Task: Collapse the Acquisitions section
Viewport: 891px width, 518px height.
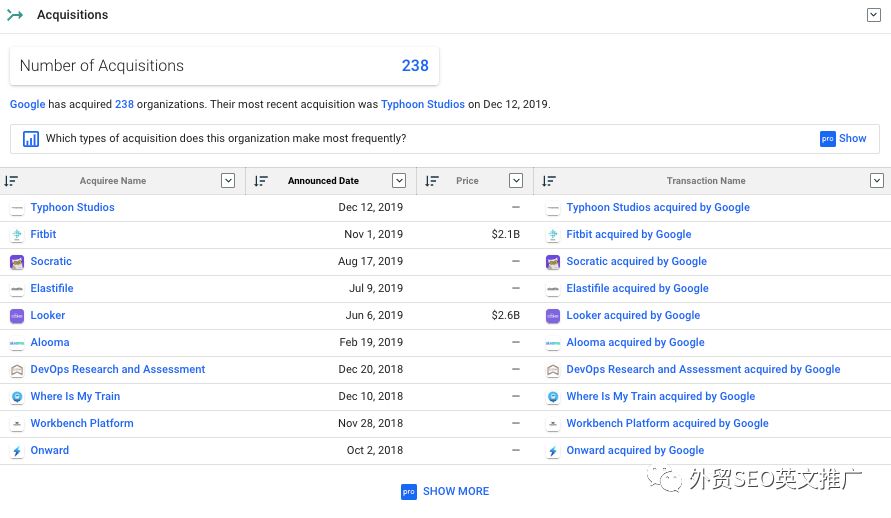Action: click(873, 15)
